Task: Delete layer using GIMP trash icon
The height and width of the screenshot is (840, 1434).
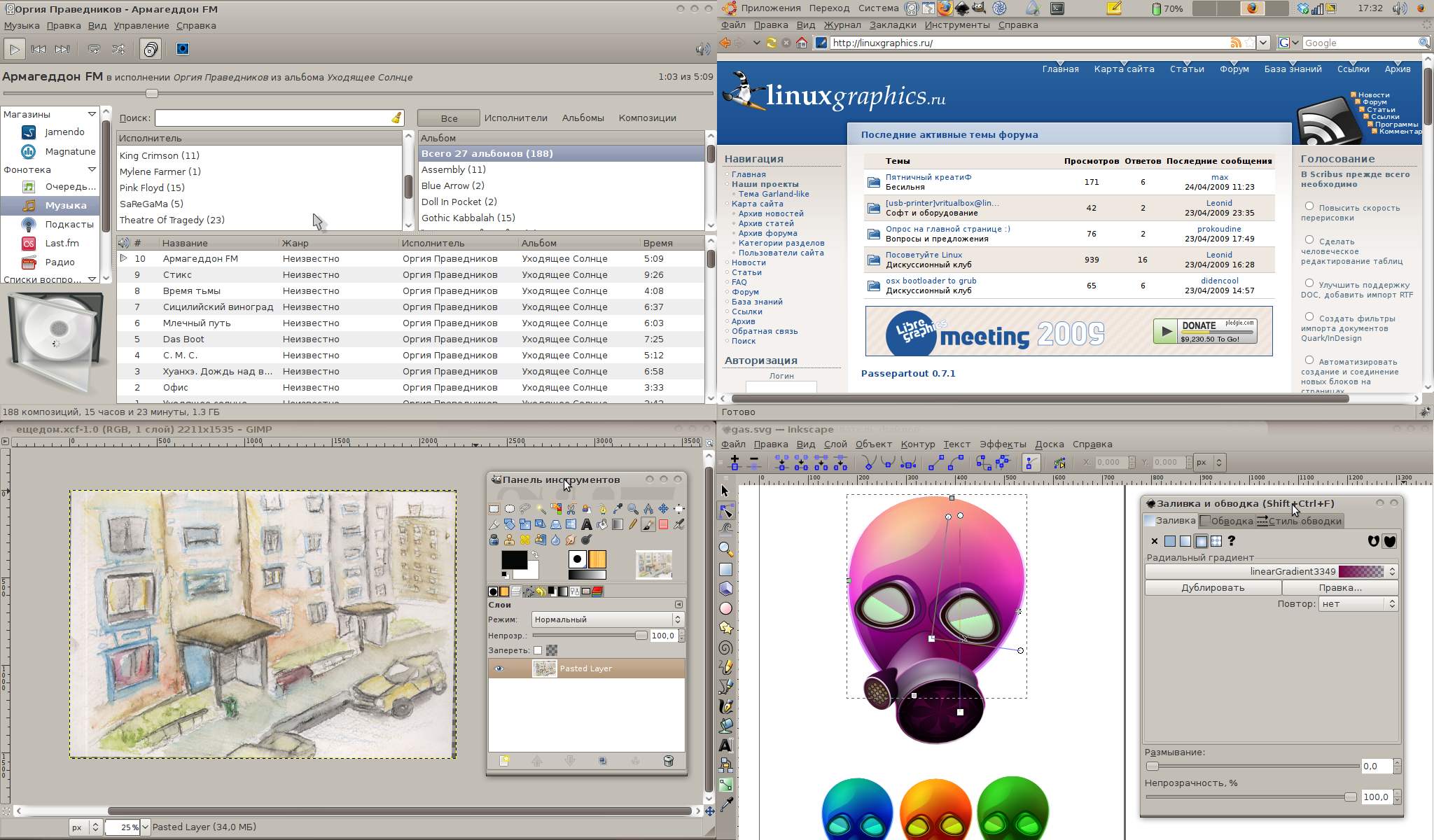Action: [x=668, y=761]
